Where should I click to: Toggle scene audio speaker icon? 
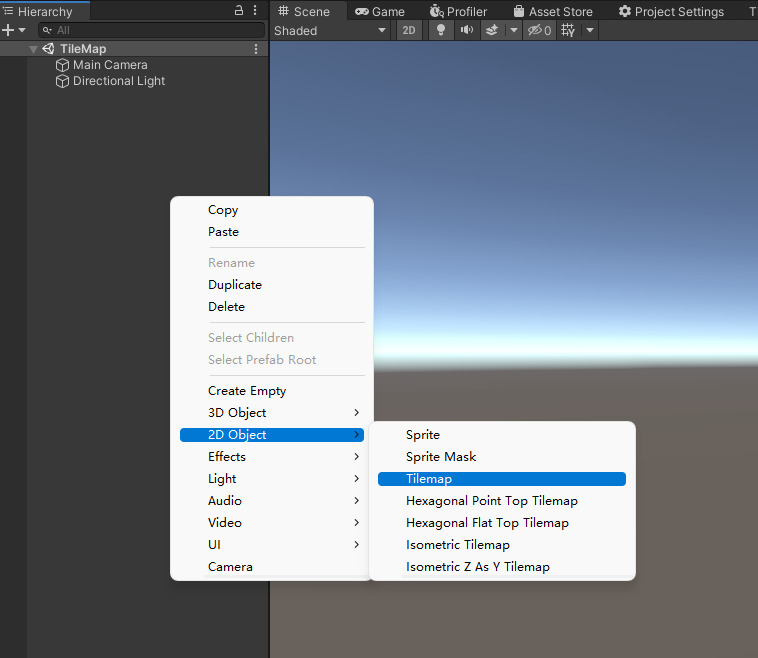[x=466, y=30]
